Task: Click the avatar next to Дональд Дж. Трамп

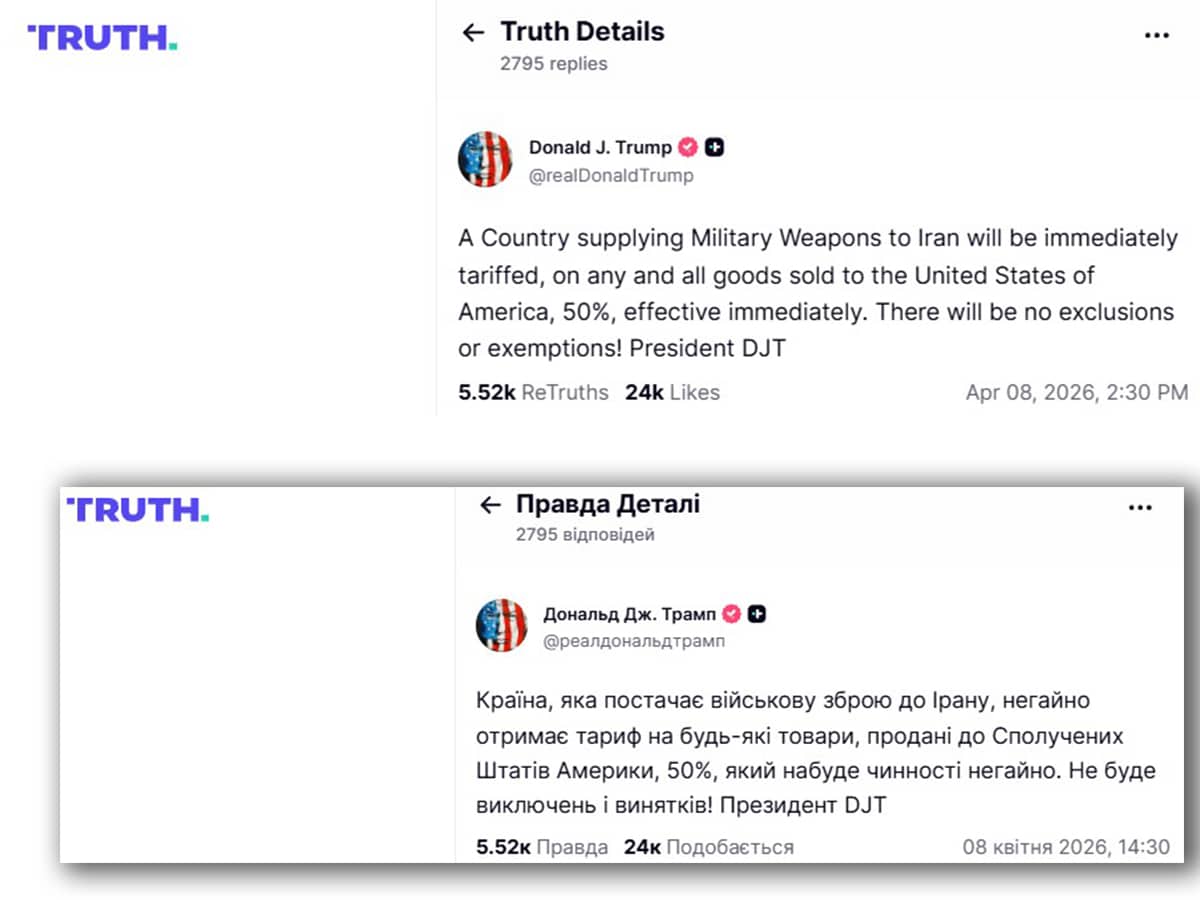Action: 501,626
